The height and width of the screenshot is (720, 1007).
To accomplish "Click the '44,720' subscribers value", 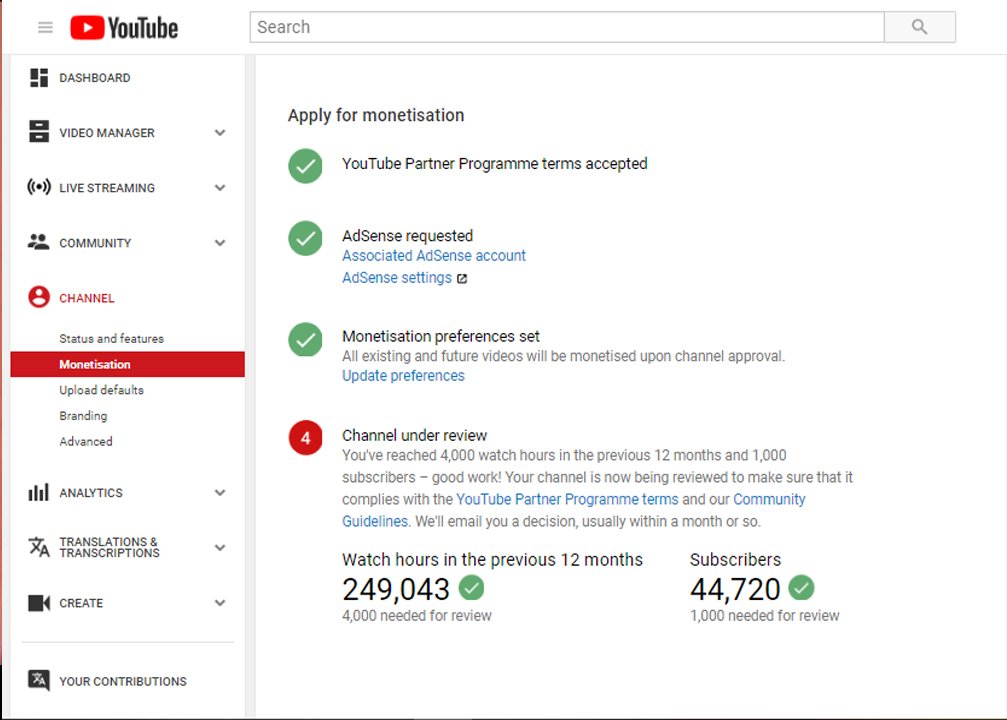I will click(735, 589).
